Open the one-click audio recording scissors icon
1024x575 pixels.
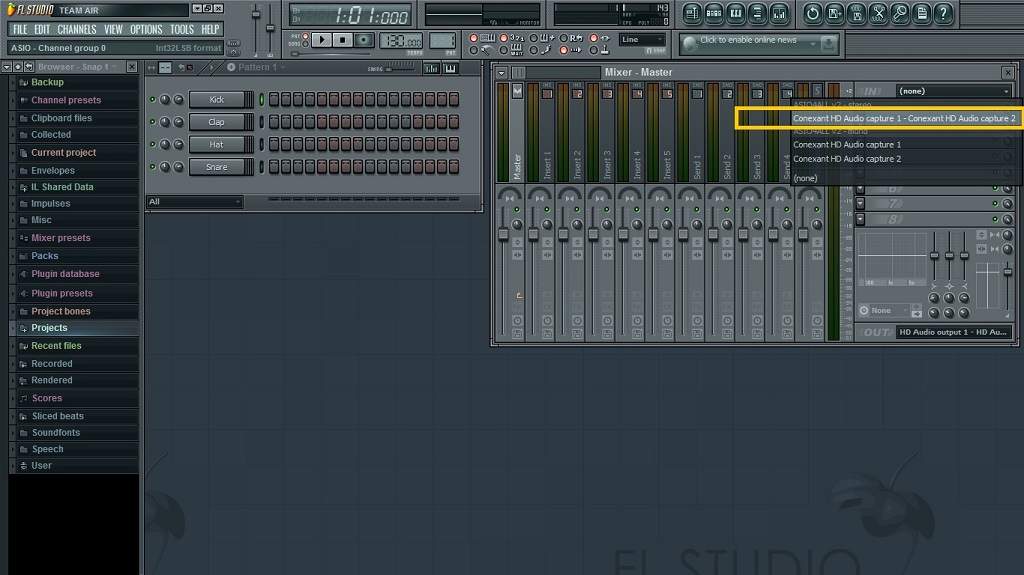point(878,13)
